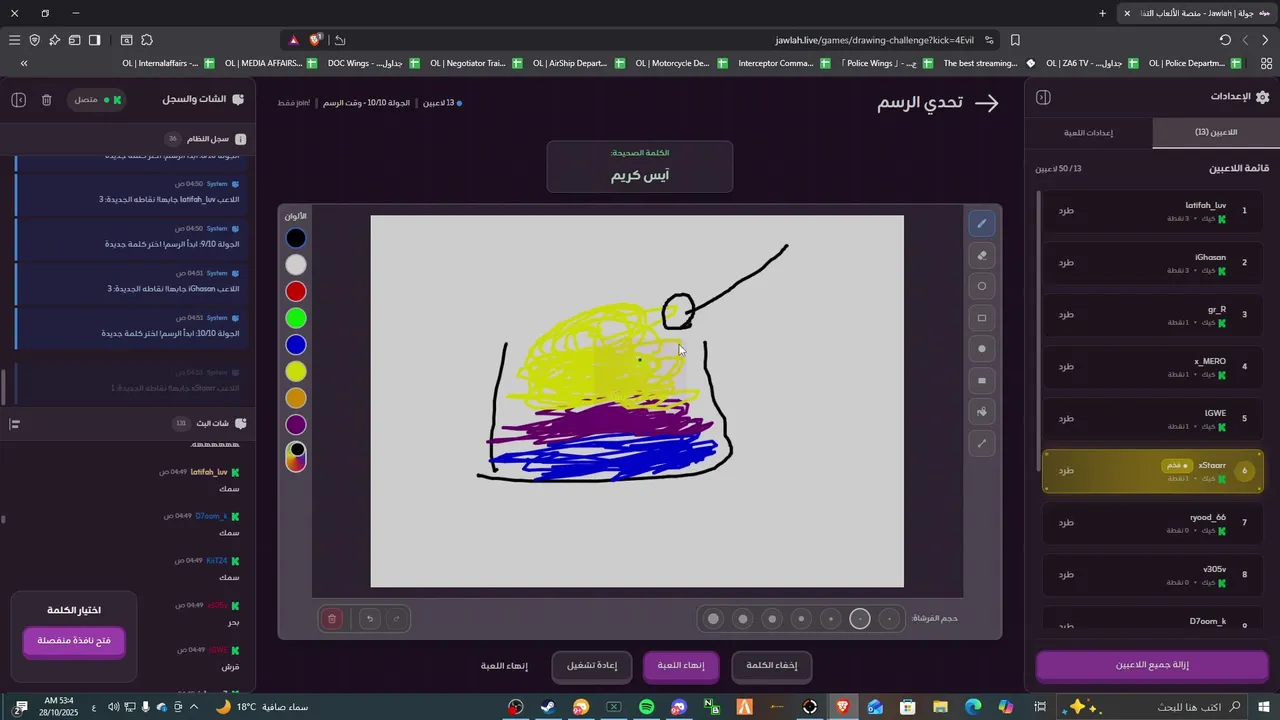Select the line drawing tool
Screen dimensions: 1280x720
982,443
